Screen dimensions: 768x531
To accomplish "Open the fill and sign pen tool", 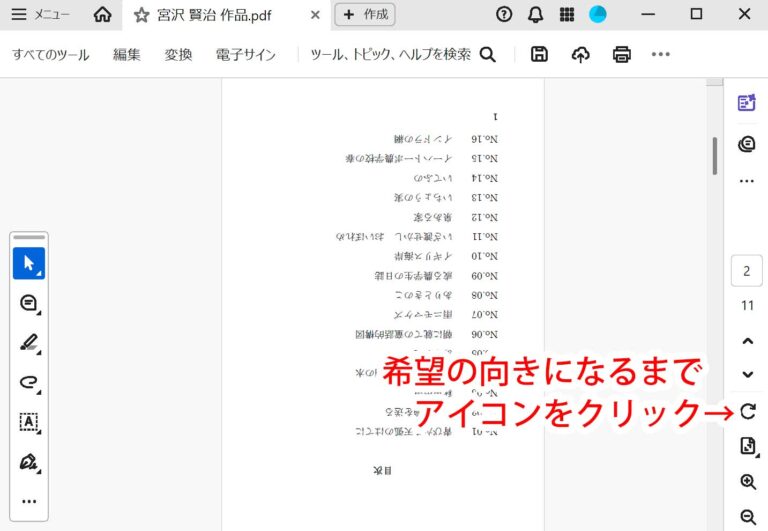I will tap(29, 462).
